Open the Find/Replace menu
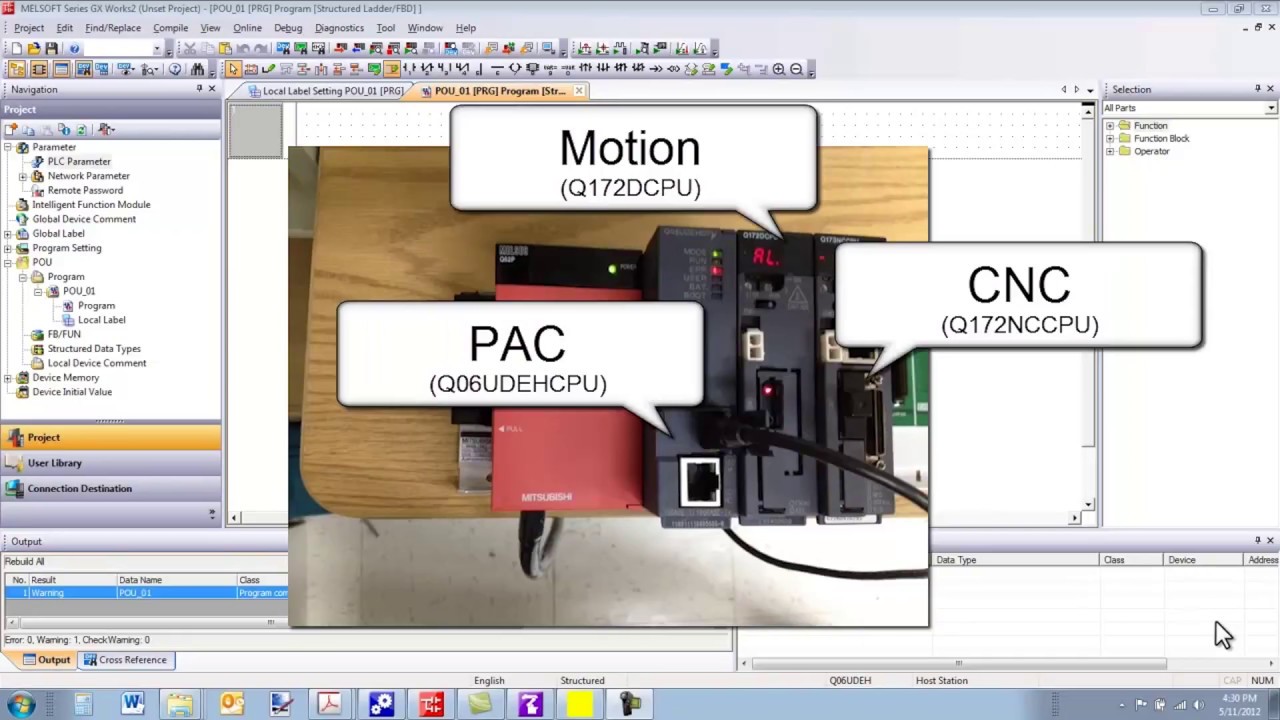 pyautogui.click(x=112, y=28)
